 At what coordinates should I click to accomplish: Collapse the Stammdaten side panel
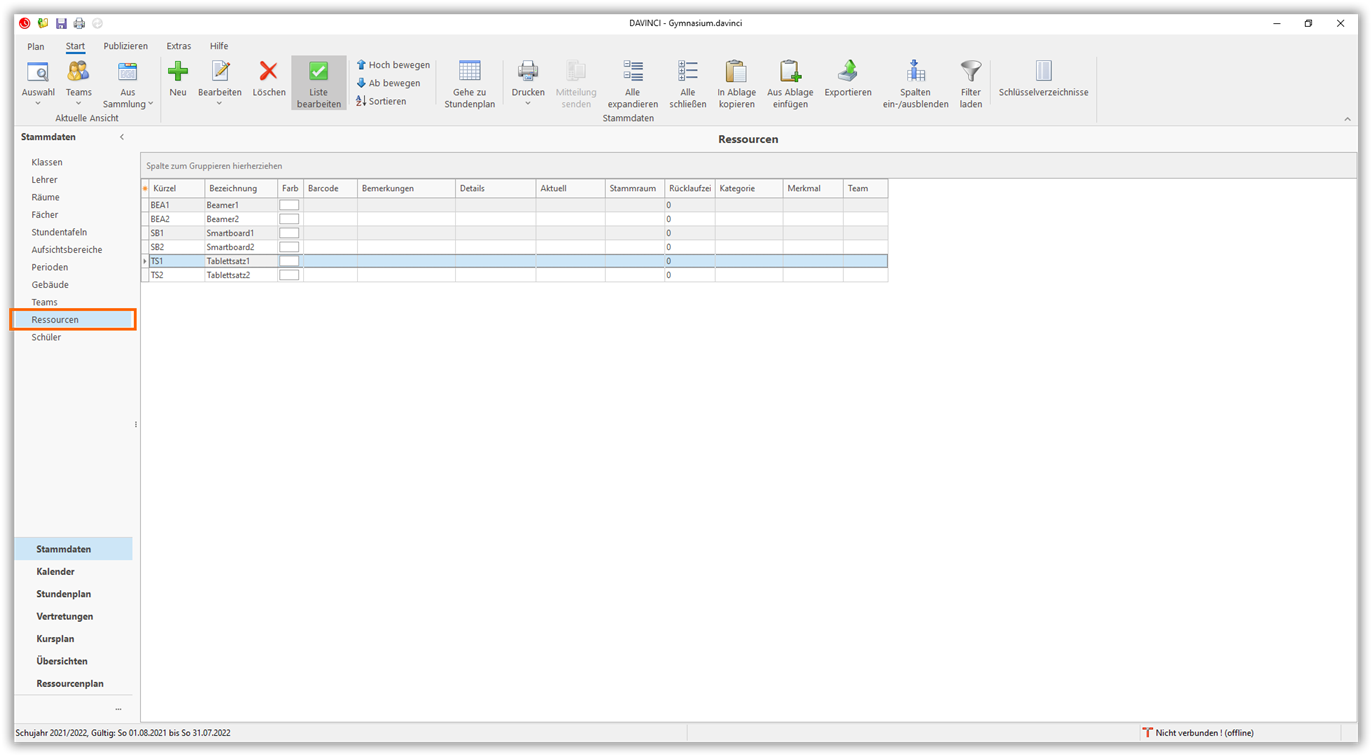121,137
